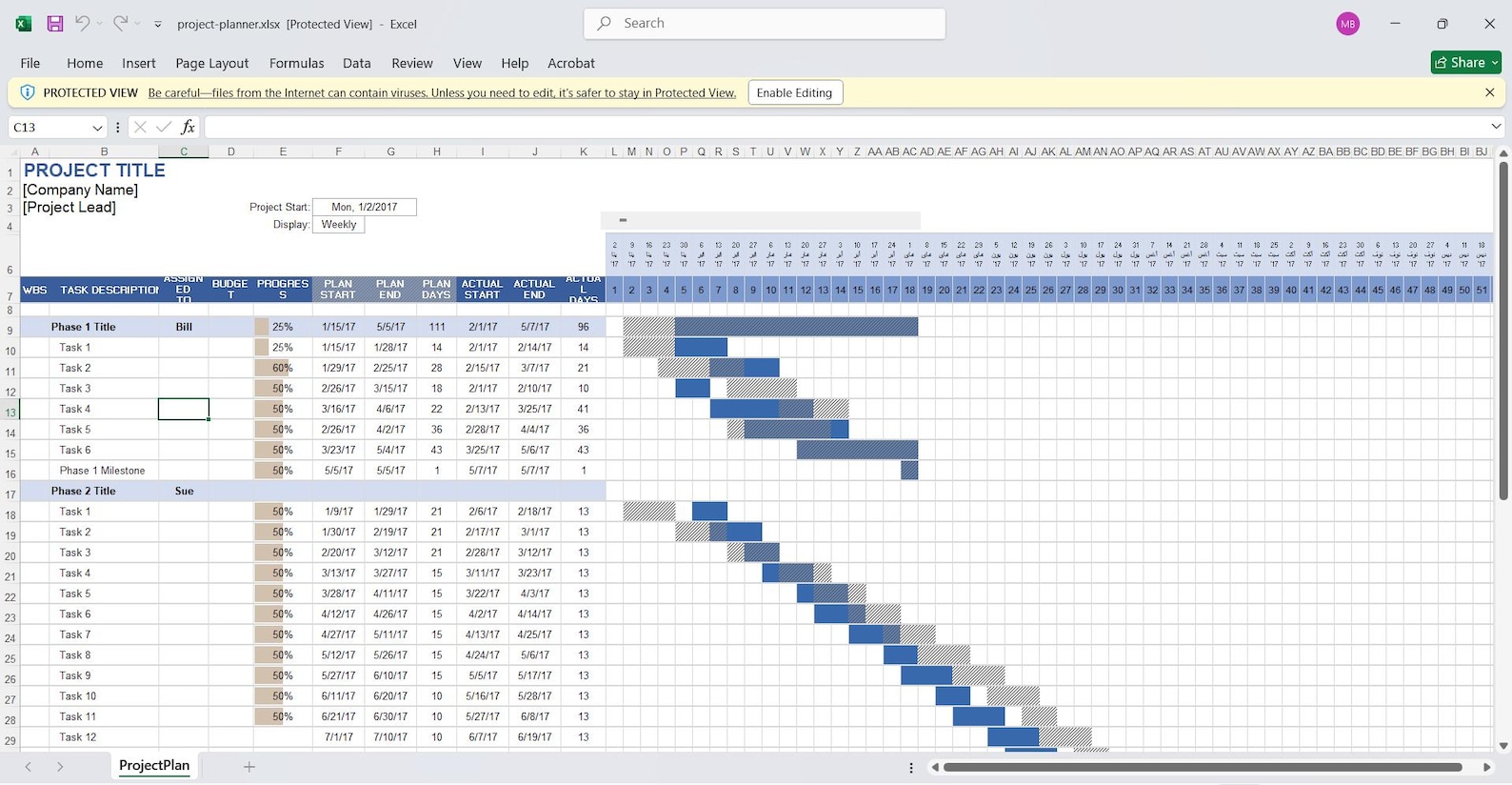The height and width of the screenshot is (785, 1512).
Task: Expand the Name Box dropdown
Action: pos(97,128)
